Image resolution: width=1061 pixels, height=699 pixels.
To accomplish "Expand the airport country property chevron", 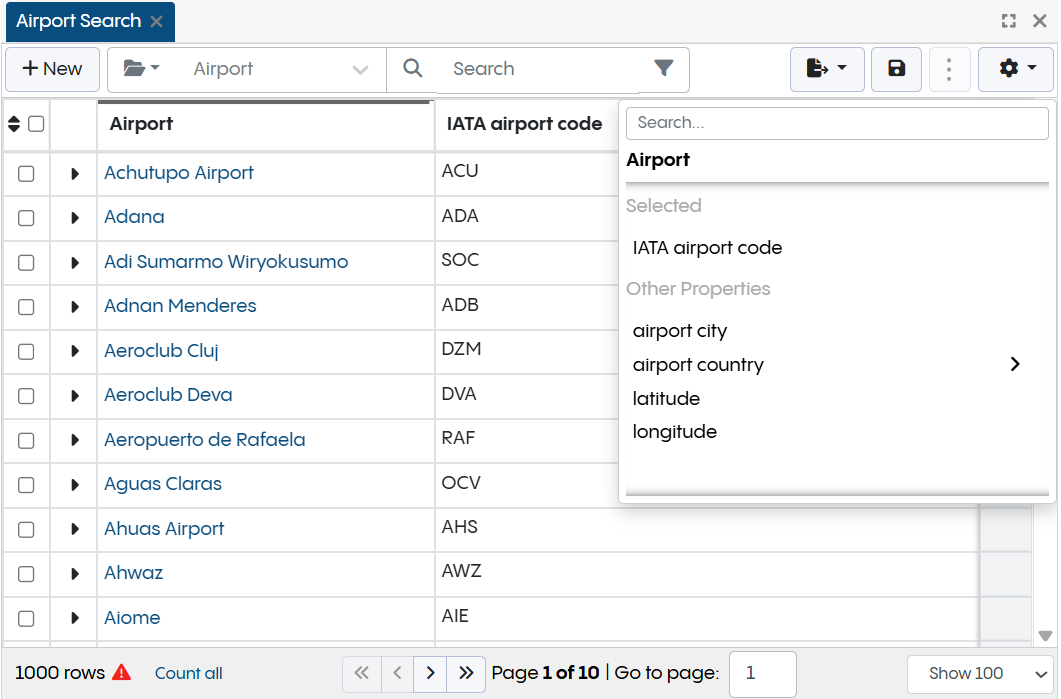I will pos(1015,364).
